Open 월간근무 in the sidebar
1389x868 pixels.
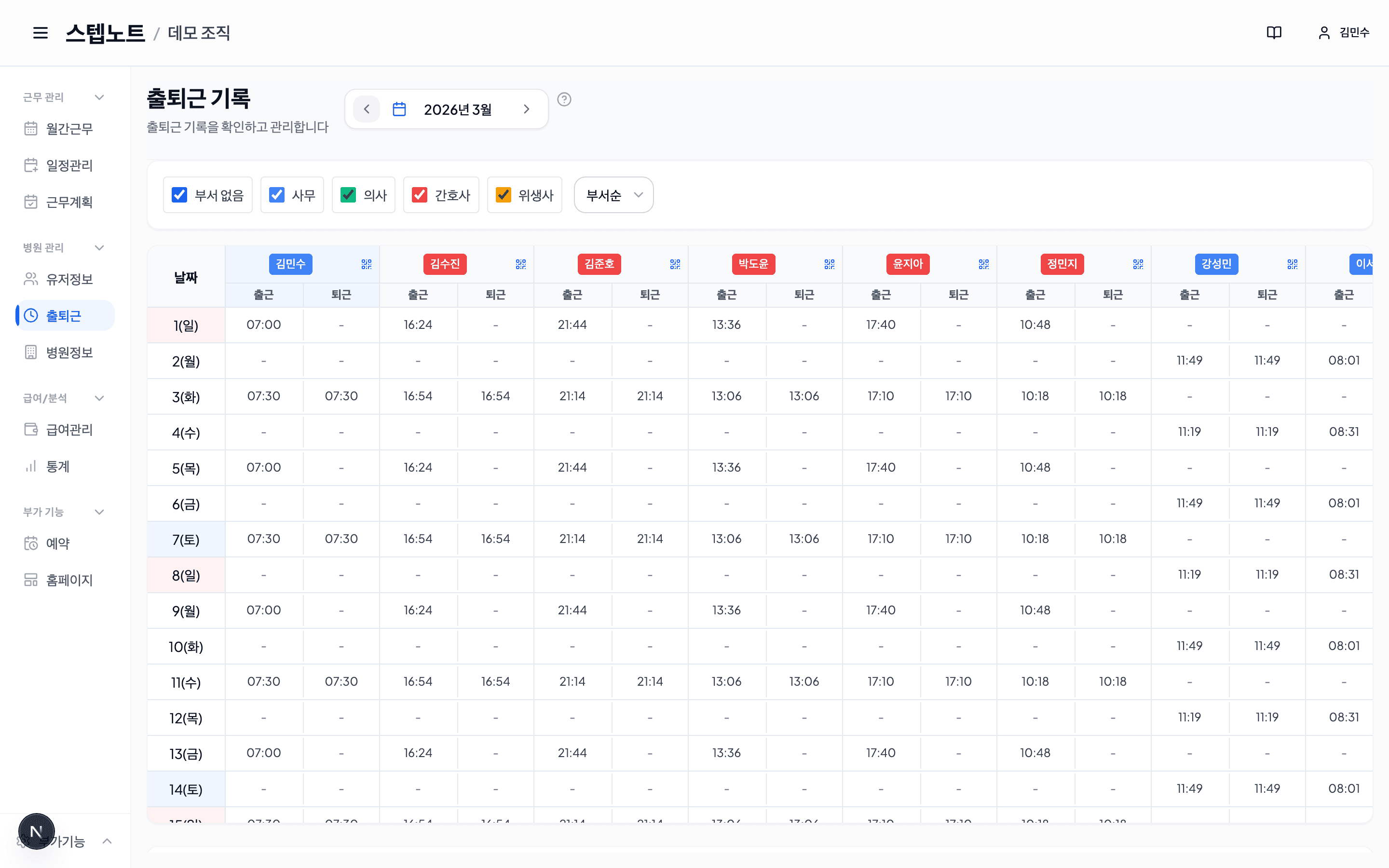point(69,129)
